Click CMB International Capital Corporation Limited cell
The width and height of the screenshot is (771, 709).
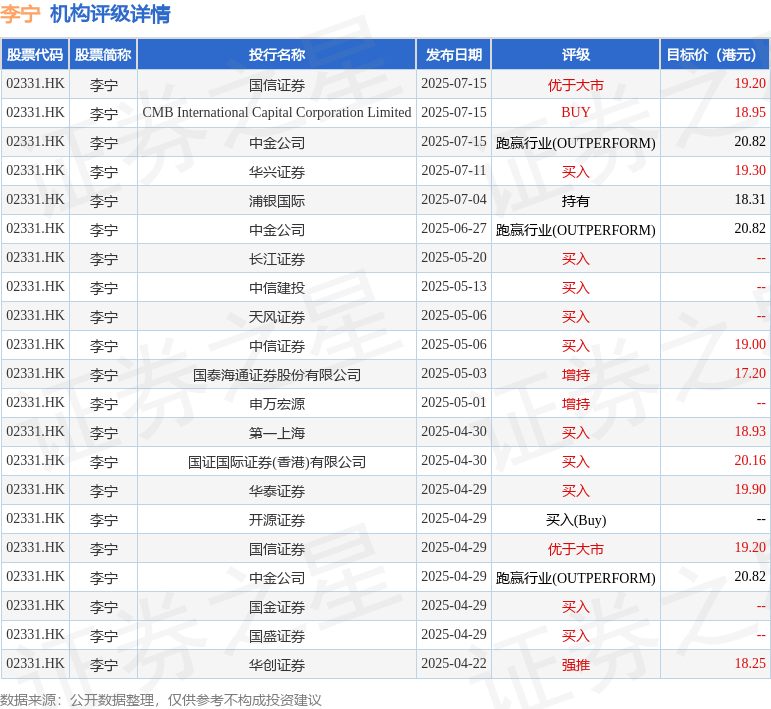point(277,113)
